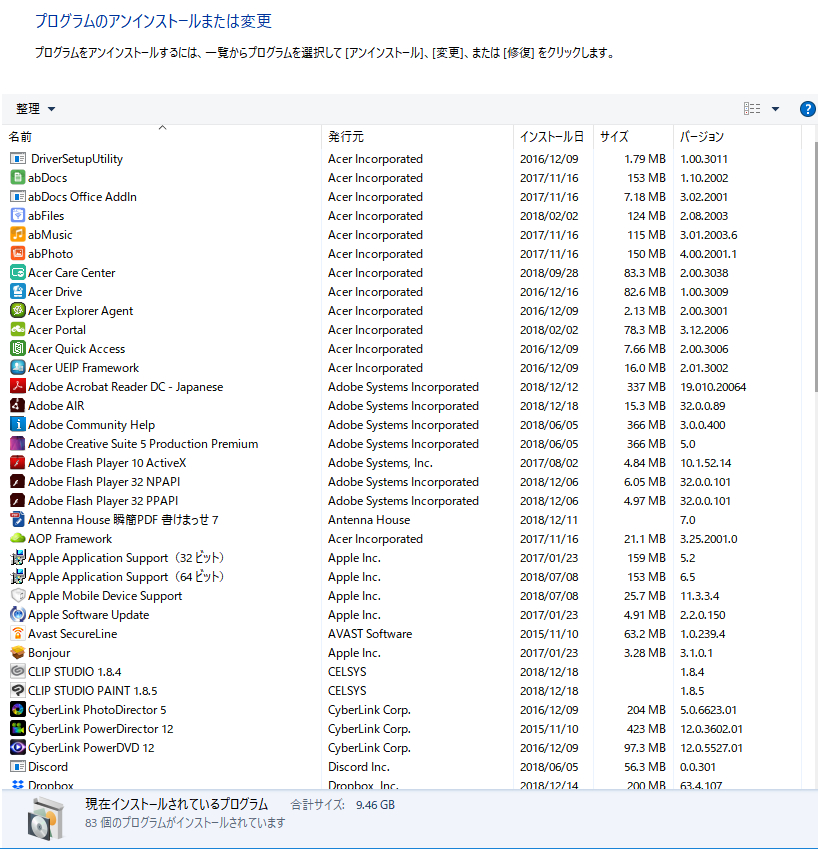Sort by インストール日 column header
Screen dimensions: 818x849
(553, 136)
